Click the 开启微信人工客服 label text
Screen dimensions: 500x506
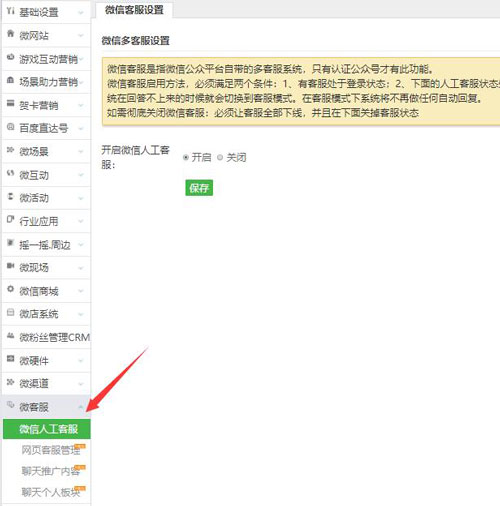point(135,157)
